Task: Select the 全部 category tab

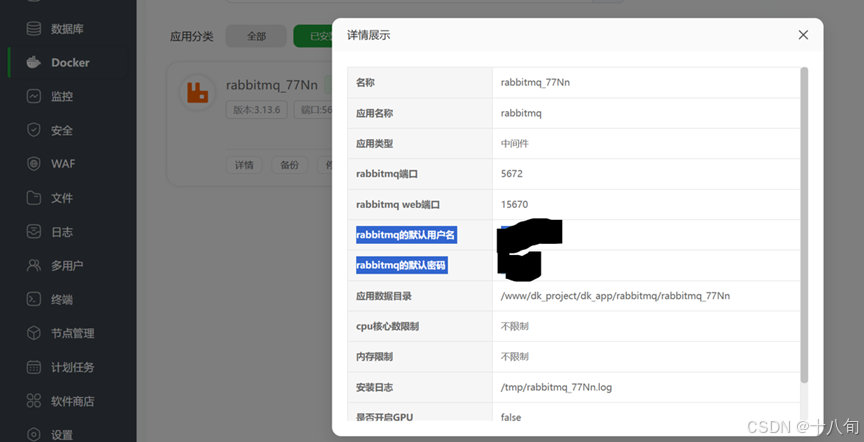Action: tap(256, 36)
